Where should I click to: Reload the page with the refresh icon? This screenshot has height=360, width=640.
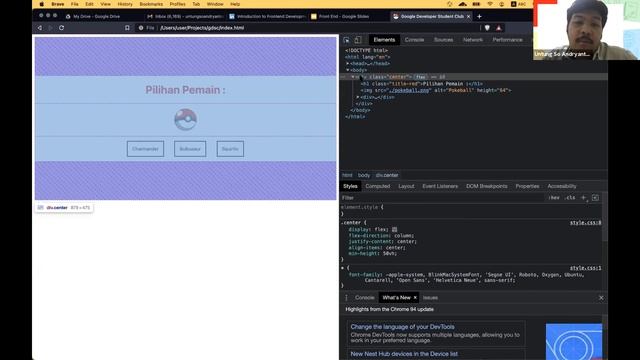tap(61, 28)
